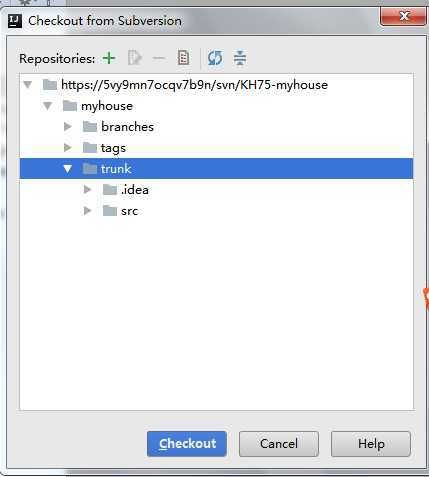This screenshot has width=429, height=477.
Task: Collapse the trunk folder
Action: point(68,169)
